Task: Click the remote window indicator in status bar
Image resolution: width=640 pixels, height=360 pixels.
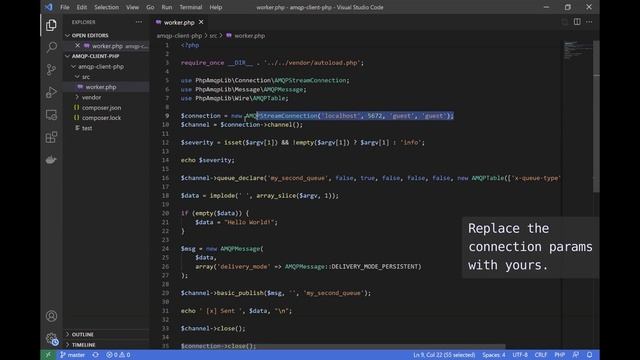Action: [48, 355]
